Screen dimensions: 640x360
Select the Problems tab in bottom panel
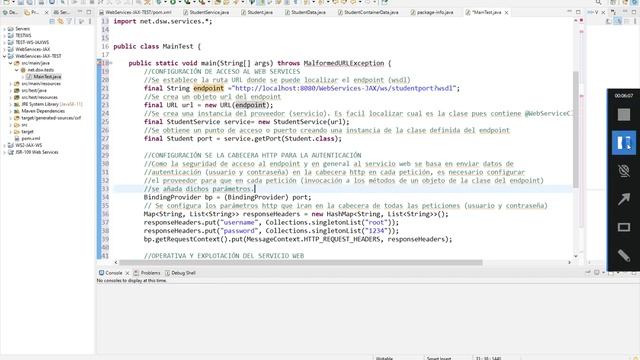click(x=147, y=273)
